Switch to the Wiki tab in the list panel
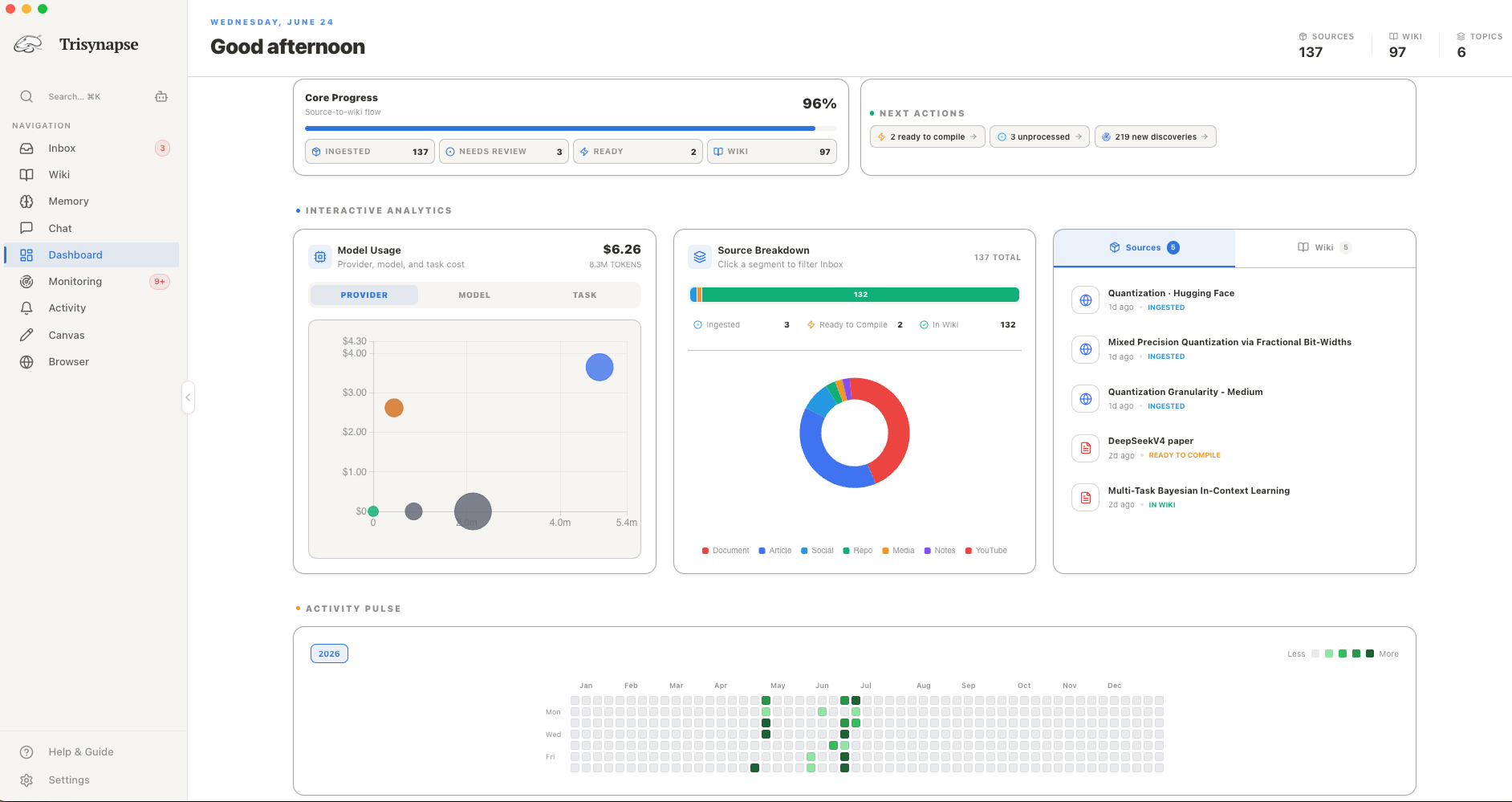The height and width of the screenshot is (802, 1512). point(1325,247)
